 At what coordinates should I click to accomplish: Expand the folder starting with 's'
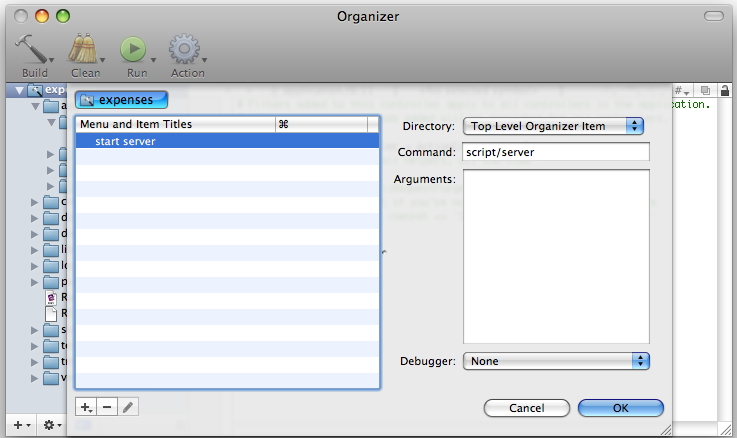click(x=34, y=330)
